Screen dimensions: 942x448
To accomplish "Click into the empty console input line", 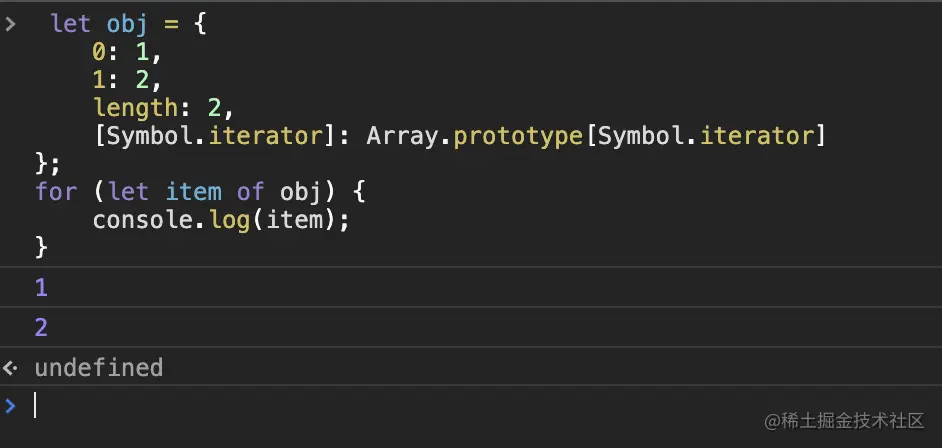I will pyautogui.click(x=400, y=405).
